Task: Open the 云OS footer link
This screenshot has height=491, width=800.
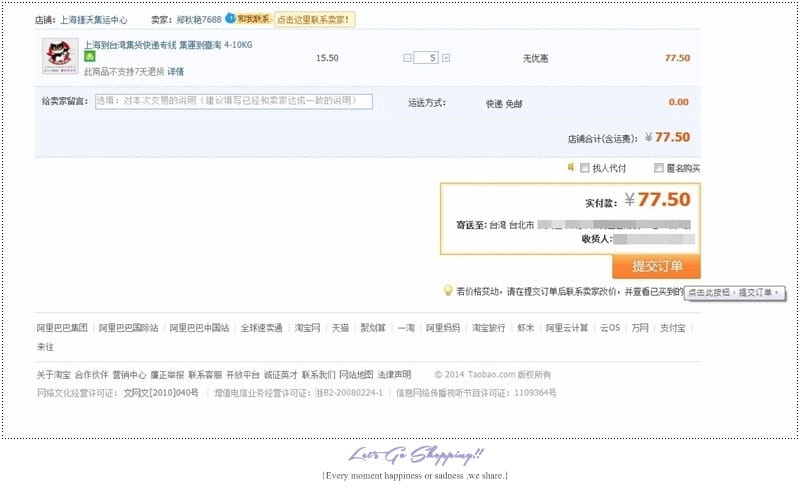Action: point(610,328)
